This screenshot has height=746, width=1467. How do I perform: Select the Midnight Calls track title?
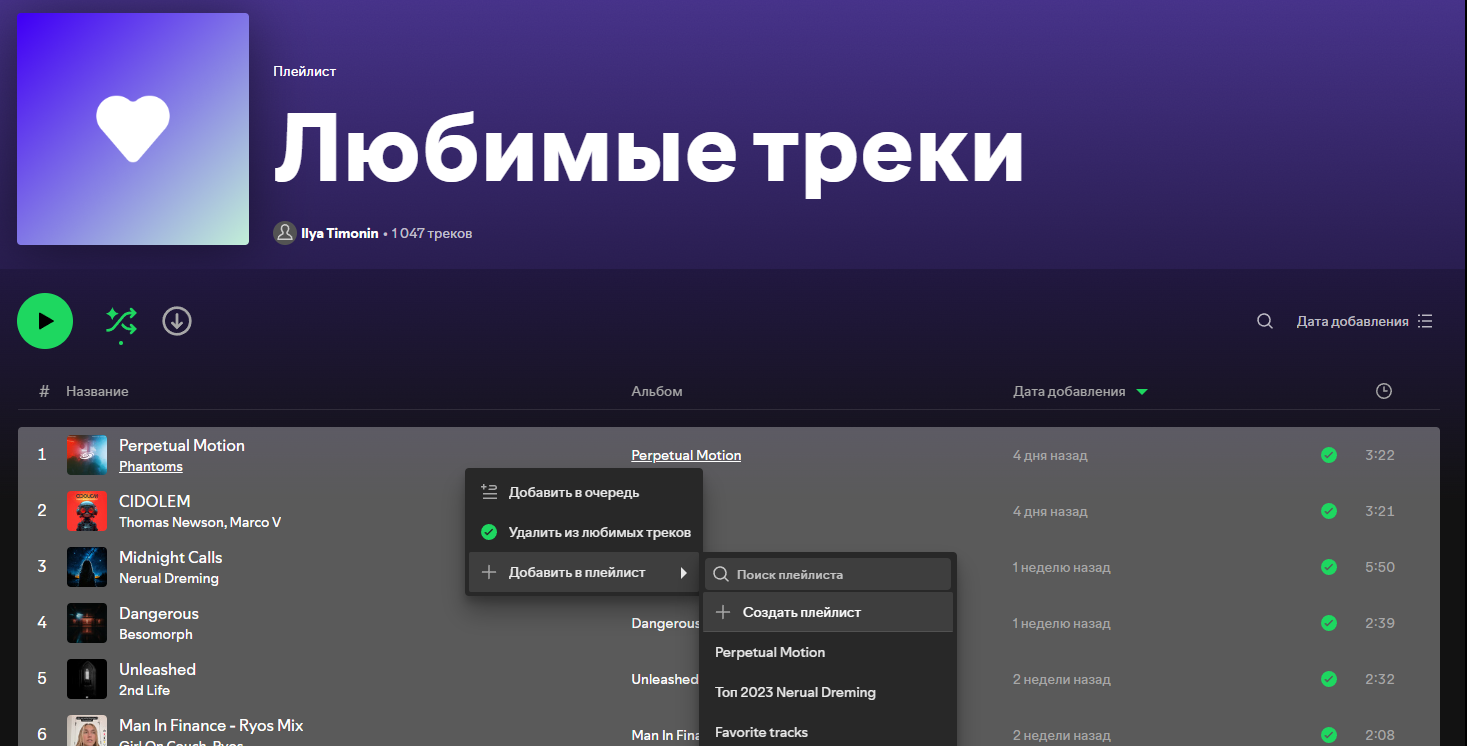[171, 557]
